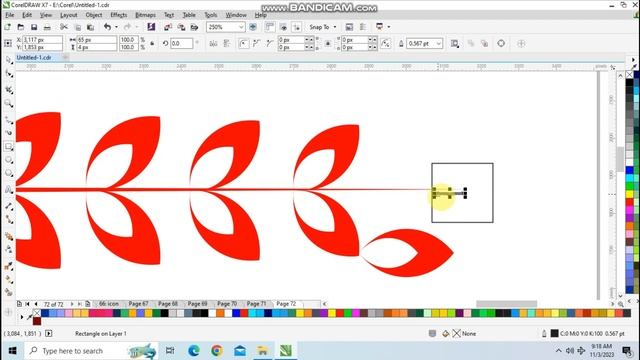Select the Pick tool in toolbox
Viewport: 640px width, 360px height.
click(x=9, y=60)
